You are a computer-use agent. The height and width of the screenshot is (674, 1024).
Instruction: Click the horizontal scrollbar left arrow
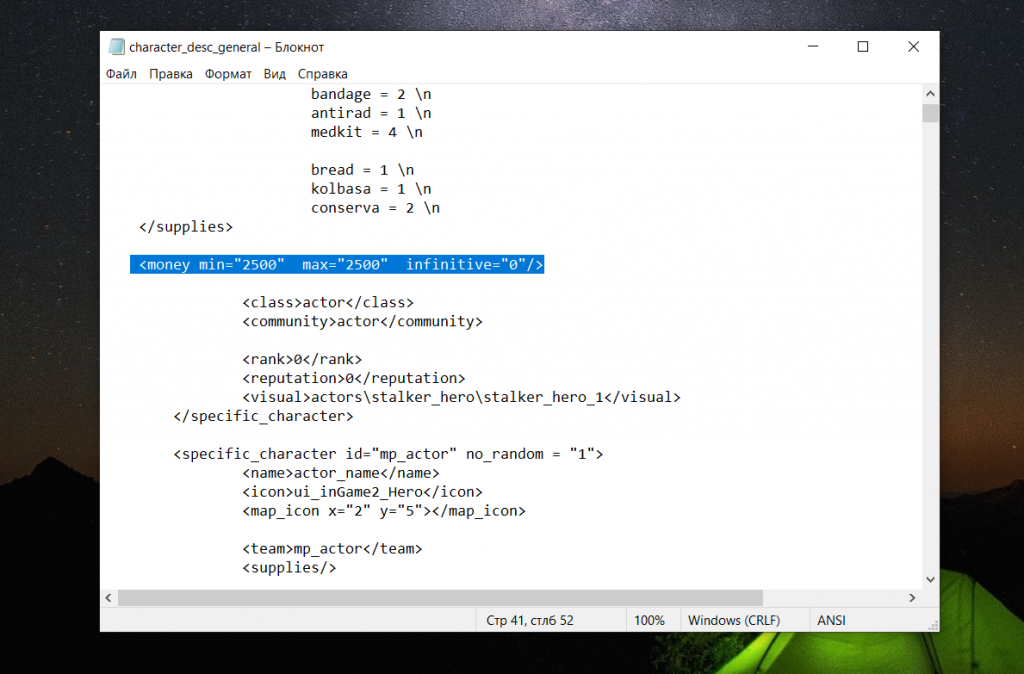pyautogui.click(x=108, y=598)
